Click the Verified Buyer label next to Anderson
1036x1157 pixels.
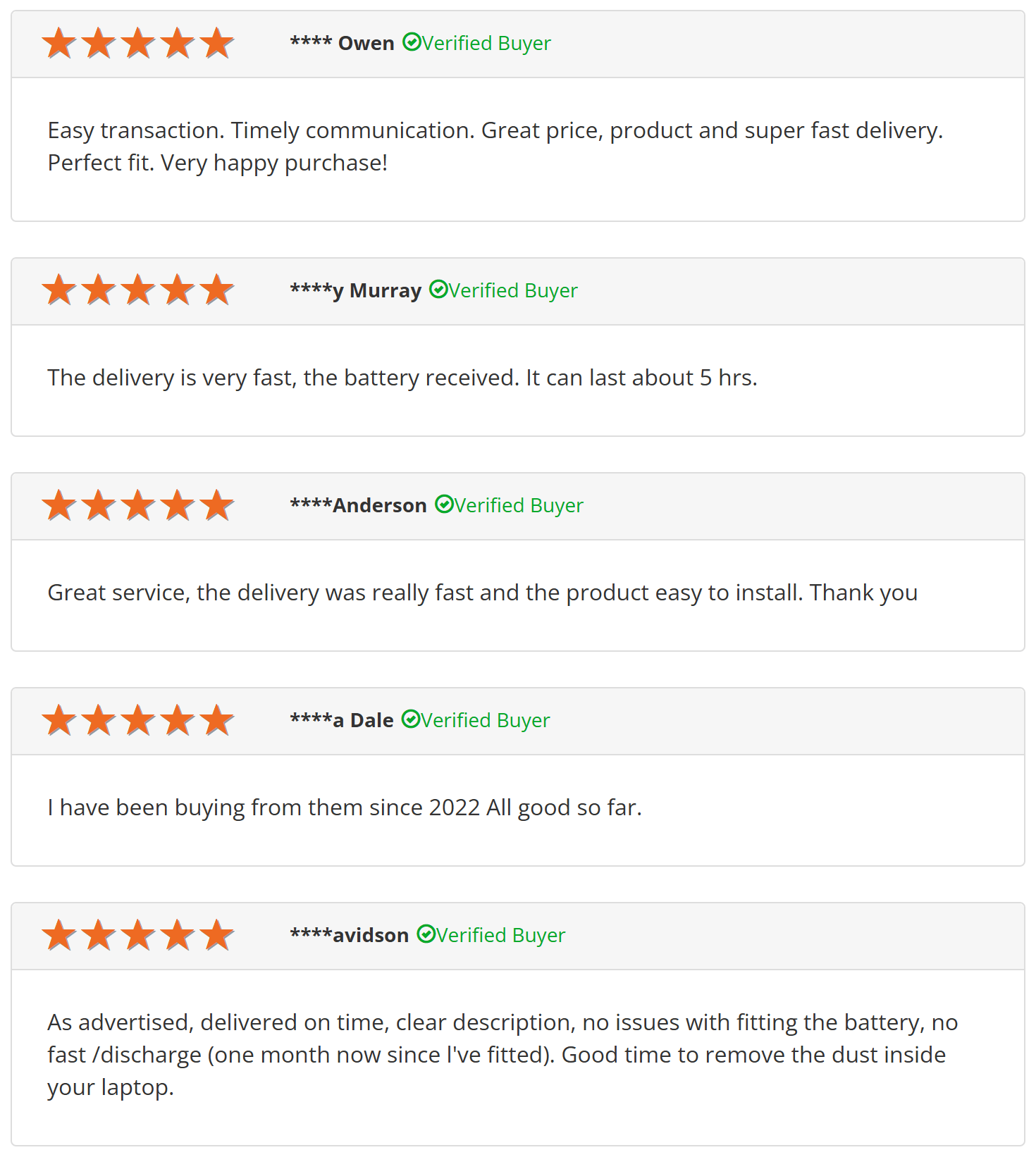click(519, 505)
